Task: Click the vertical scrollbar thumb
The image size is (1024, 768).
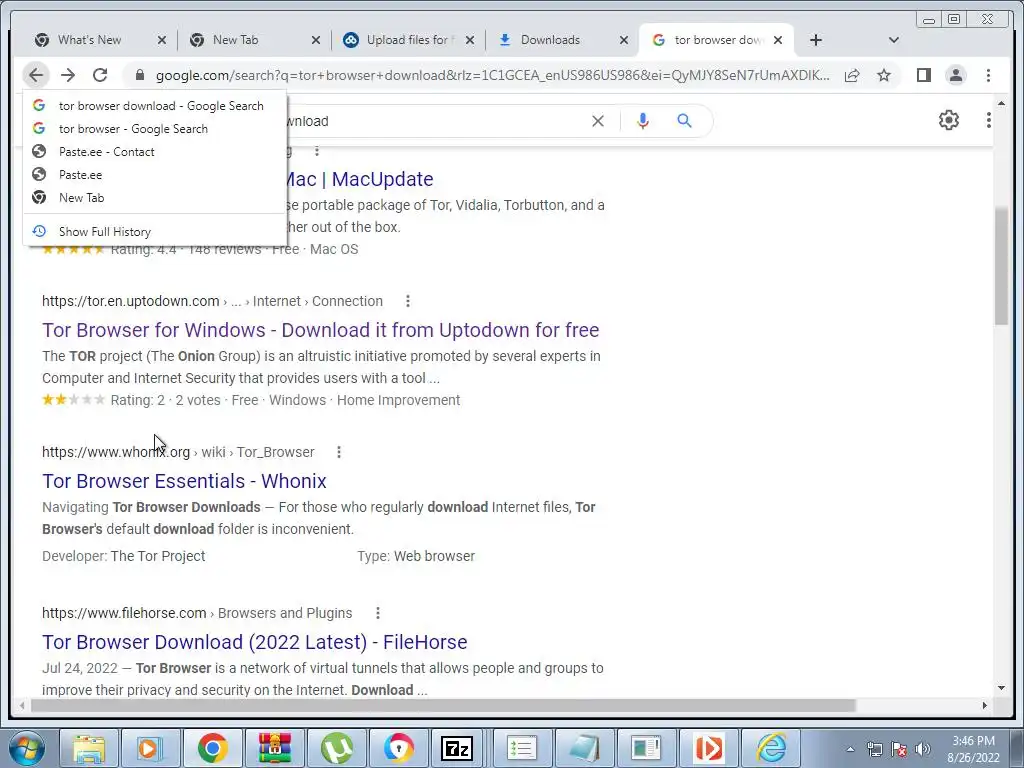Action: point(1001,264)
